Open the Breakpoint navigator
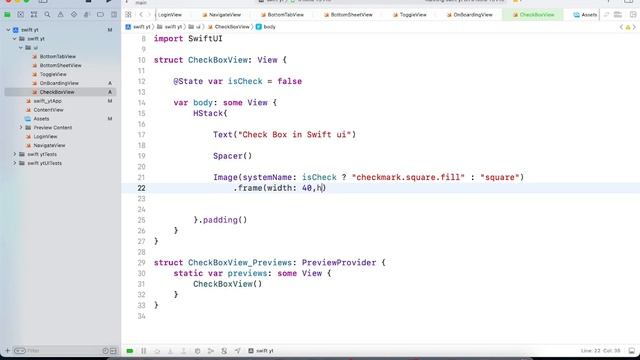This screenshot has width=640, height=360. [x=100, y=15]
